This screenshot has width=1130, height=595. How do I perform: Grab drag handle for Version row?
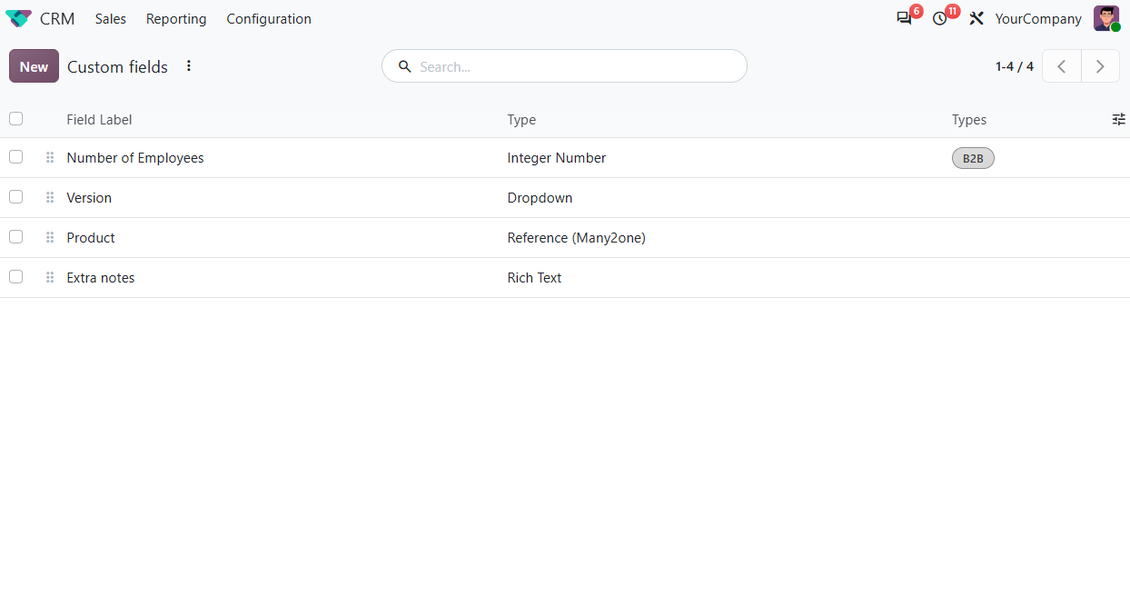click(50, 197)
